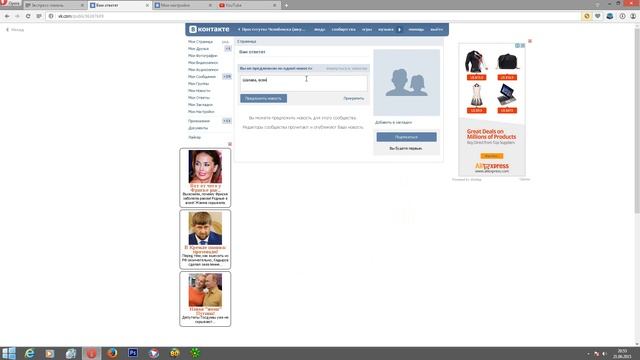
Task: Click the 'Предложить новость' button
Action: [x=263, y=98]
